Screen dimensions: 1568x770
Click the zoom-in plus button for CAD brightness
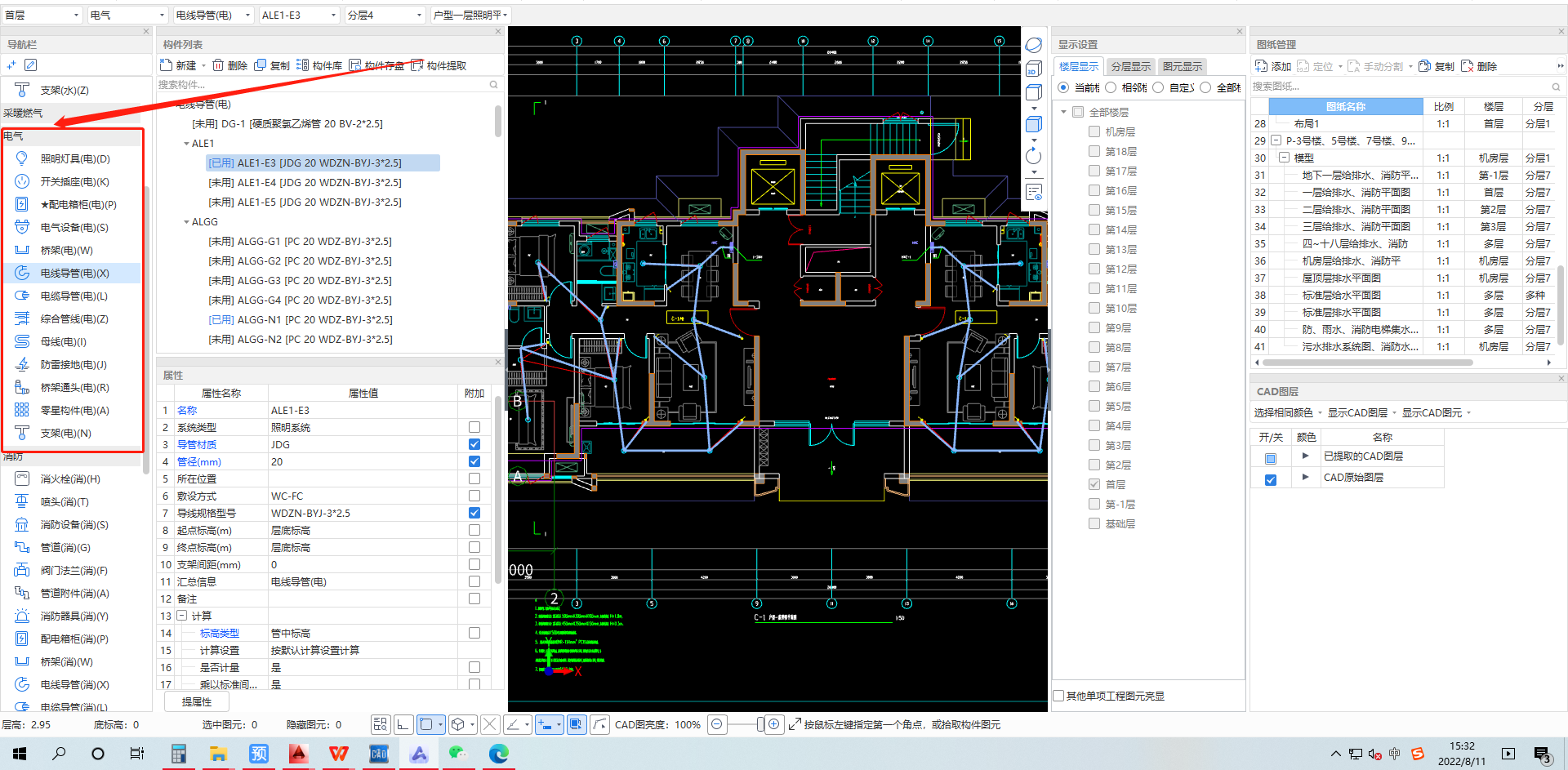click(773, 724)
